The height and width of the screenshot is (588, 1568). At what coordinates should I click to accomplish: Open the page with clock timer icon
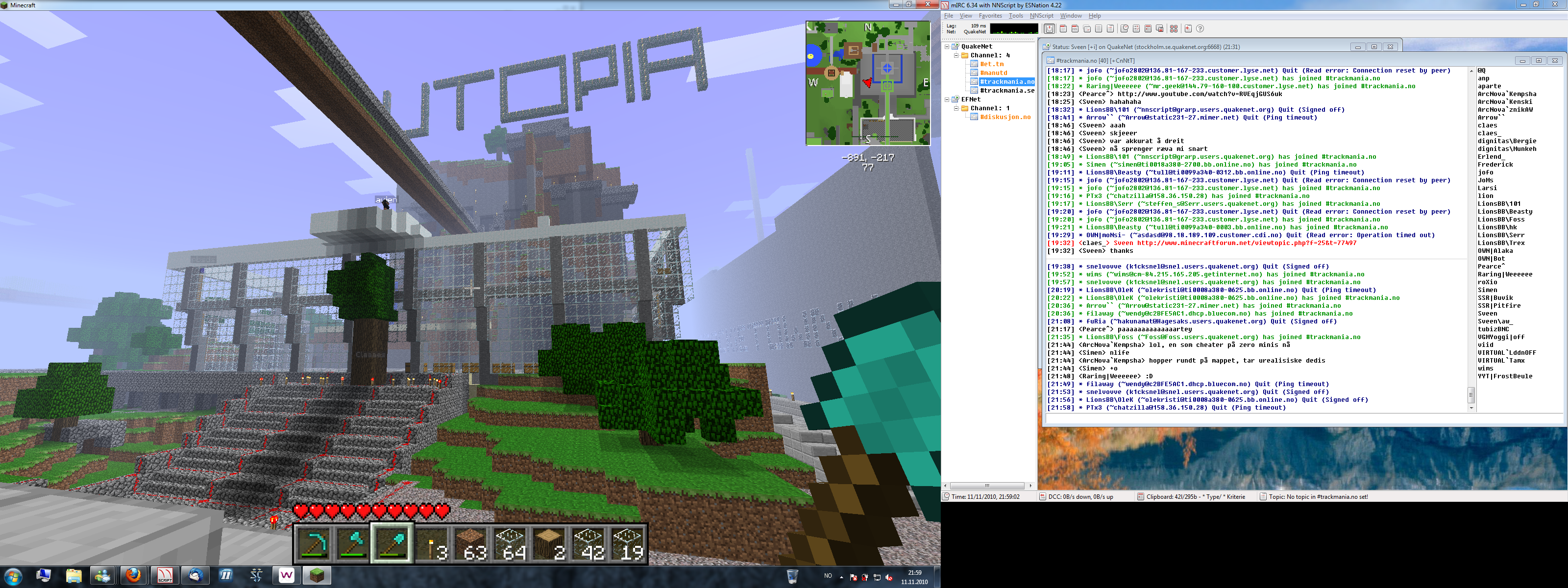pyautogui.click(x=1124, y=28)
